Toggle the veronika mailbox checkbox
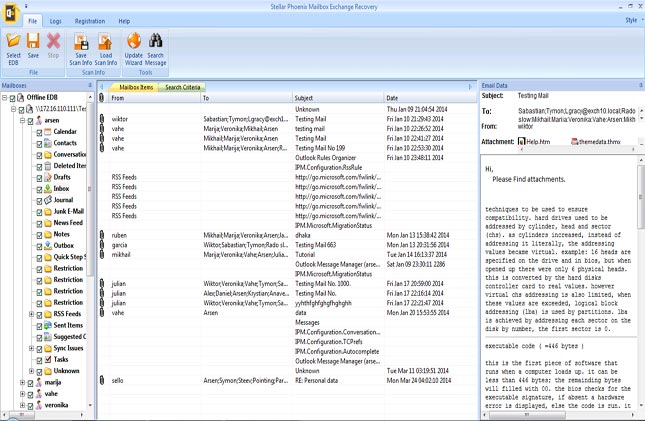 pos(30,406)
